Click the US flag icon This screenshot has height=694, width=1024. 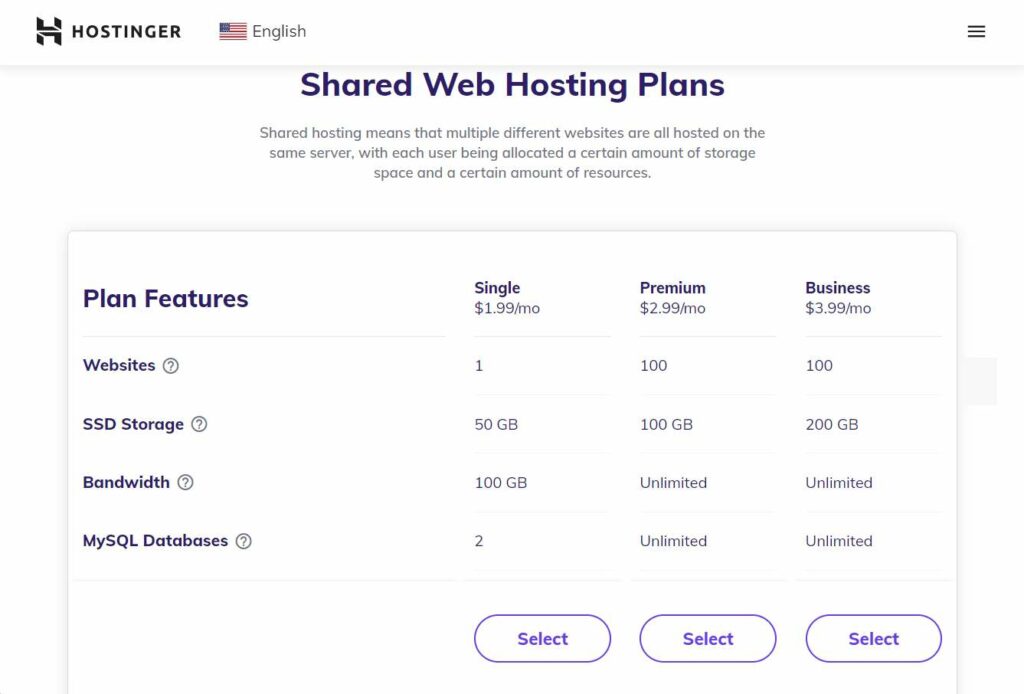(233, 31)
